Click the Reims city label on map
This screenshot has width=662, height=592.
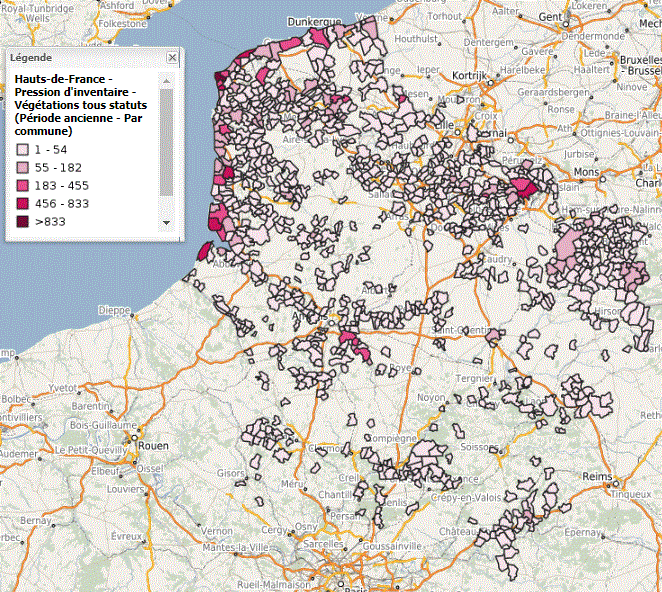click(596, 478)
